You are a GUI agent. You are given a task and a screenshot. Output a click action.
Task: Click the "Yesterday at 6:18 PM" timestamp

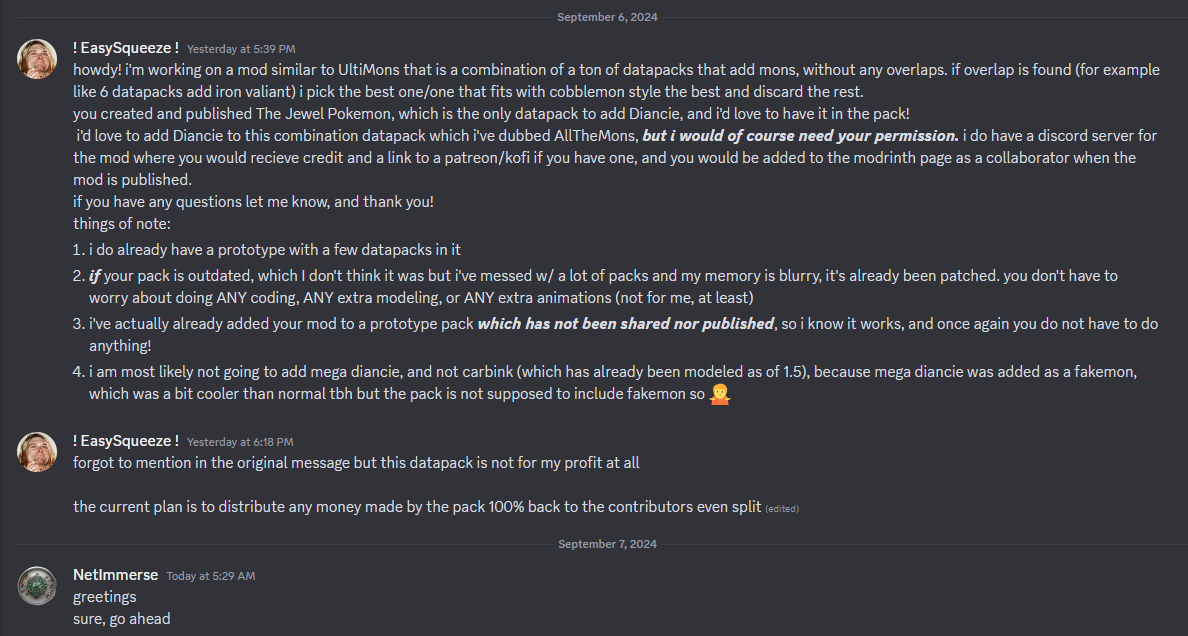tap(240, 442)
